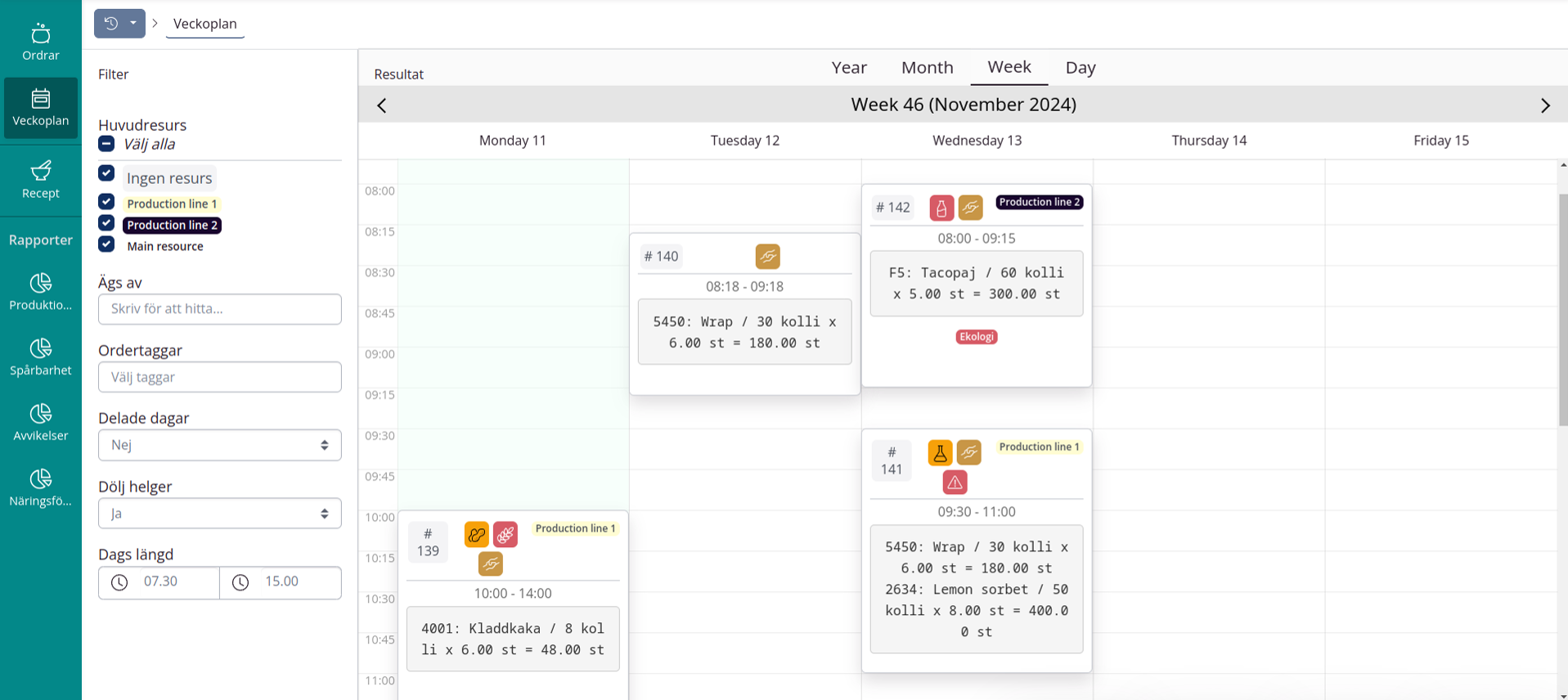Click the handshake icon on order 140

pyautogui.click(x=767, y=257)
